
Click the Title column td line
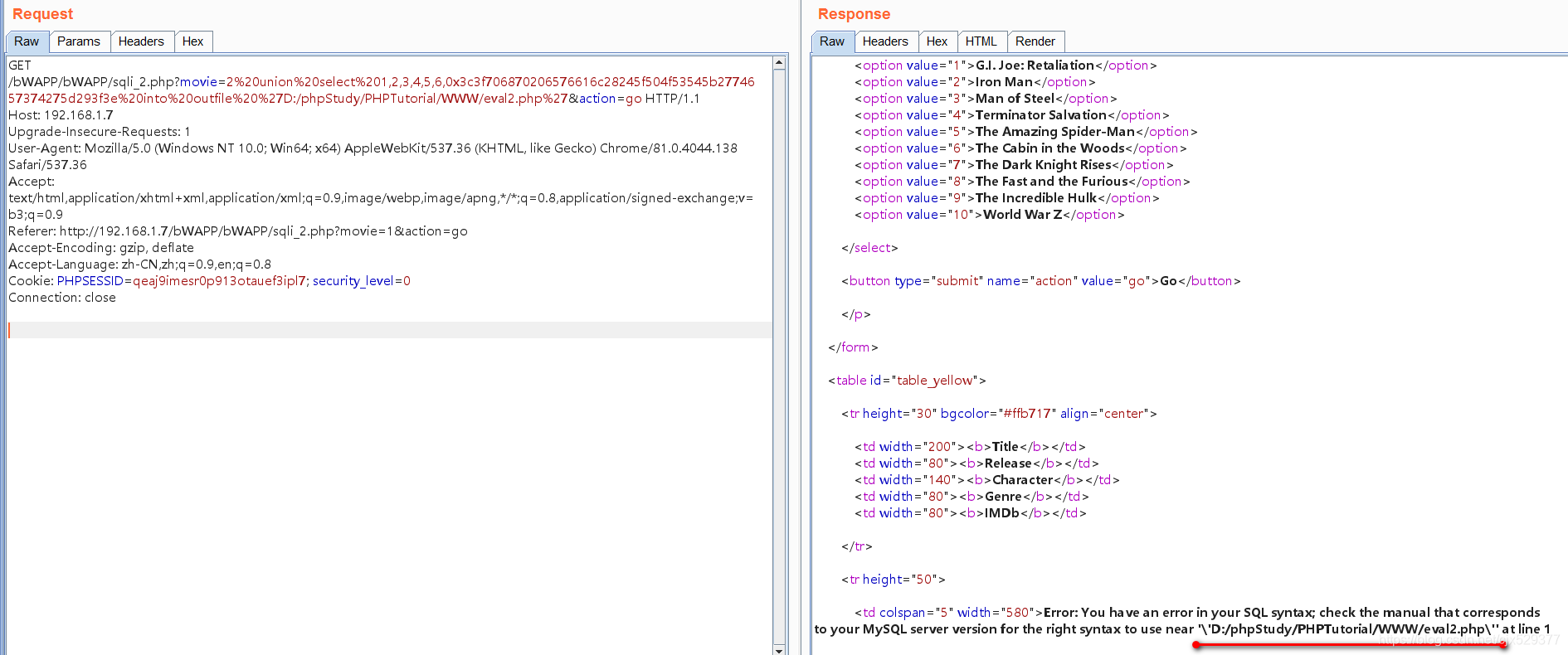970,447
